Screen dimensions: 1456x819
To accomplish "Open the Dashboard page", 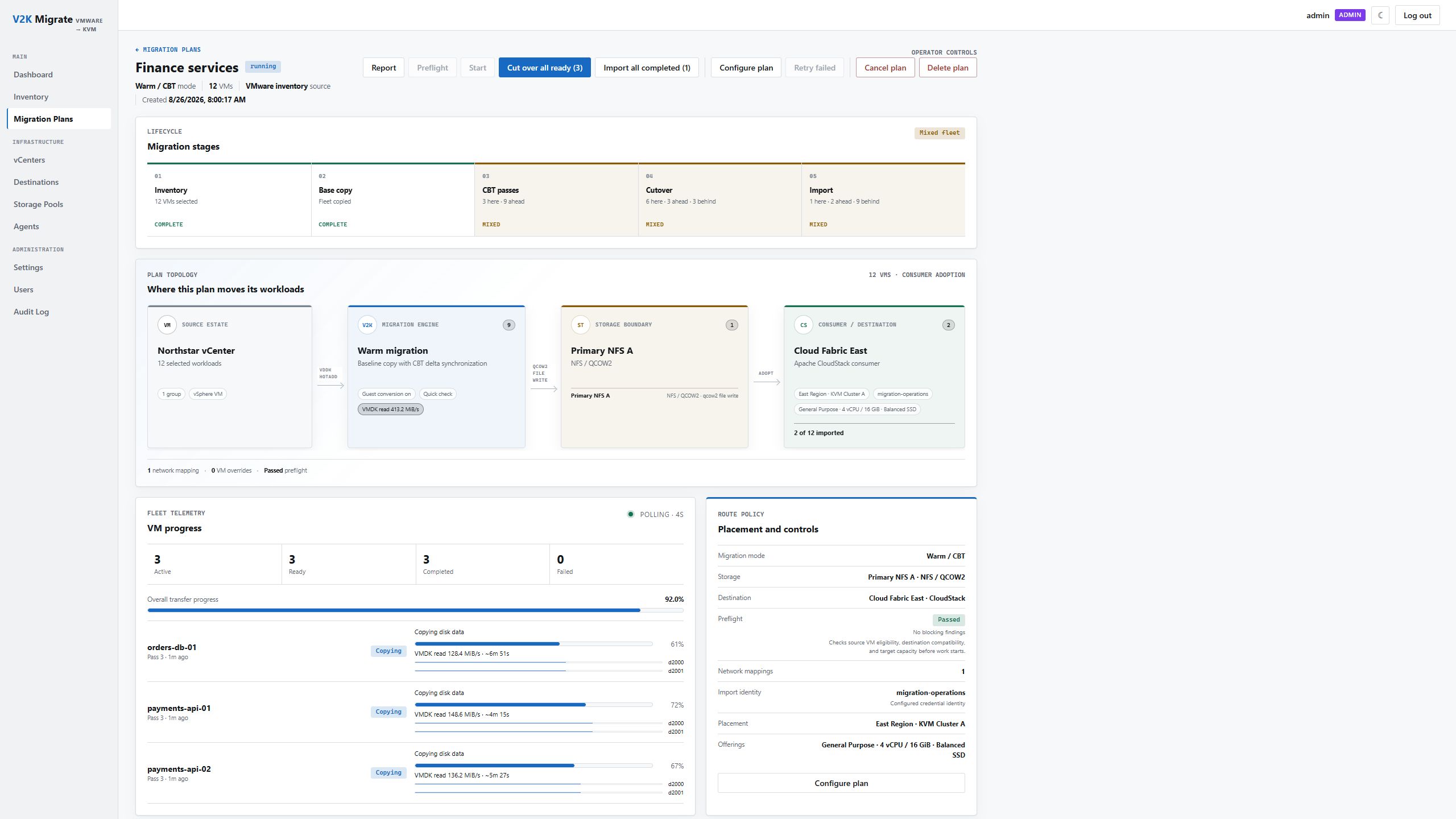I will [59, 75].
